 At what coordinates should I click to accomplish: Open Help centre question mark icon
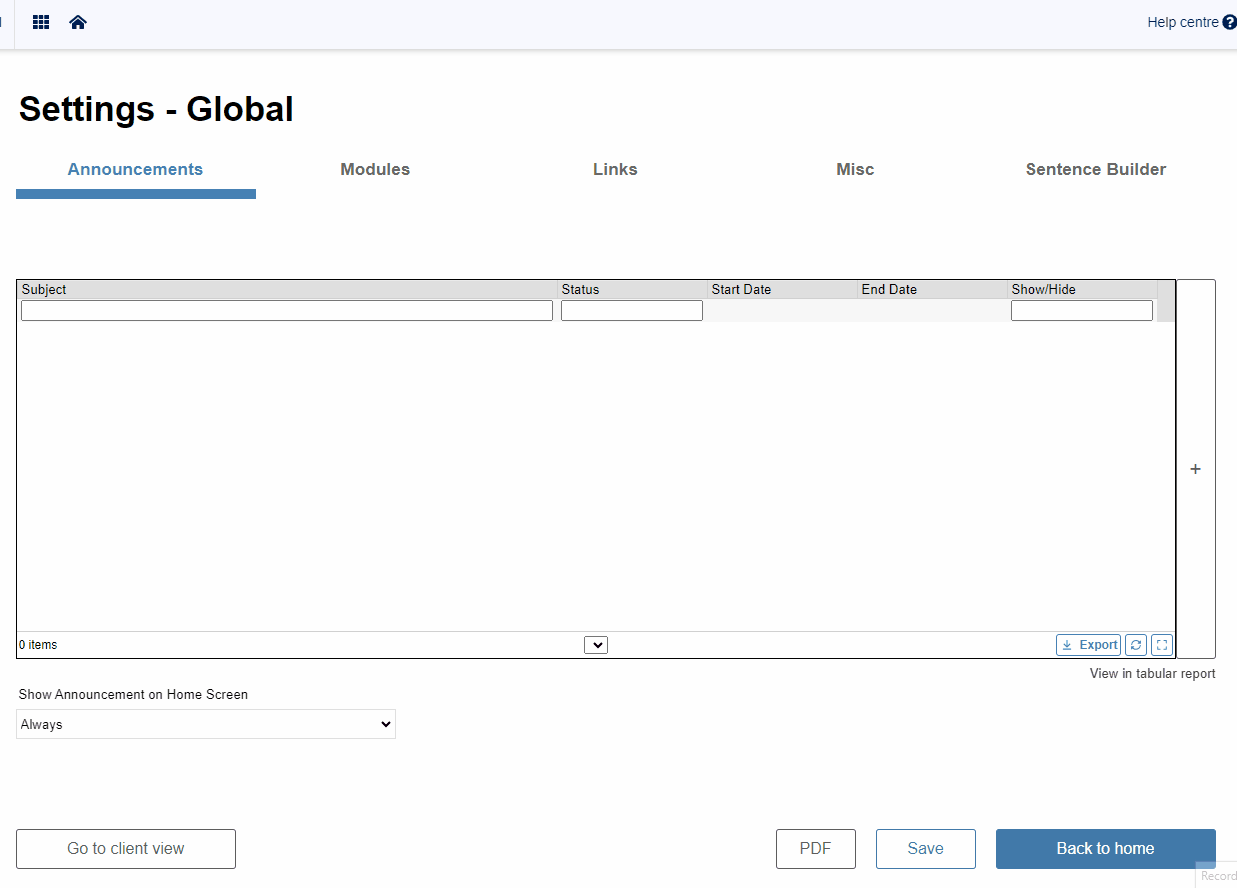1229,22
